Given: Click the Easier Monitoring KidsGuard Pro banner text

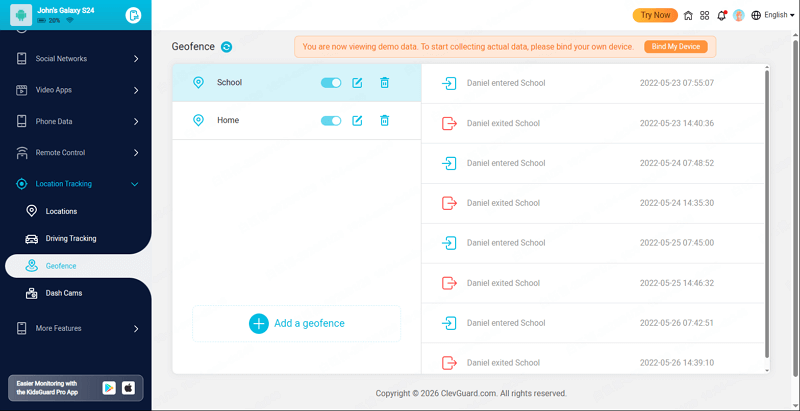Looking at the screenshot, I should pos(47,388).
